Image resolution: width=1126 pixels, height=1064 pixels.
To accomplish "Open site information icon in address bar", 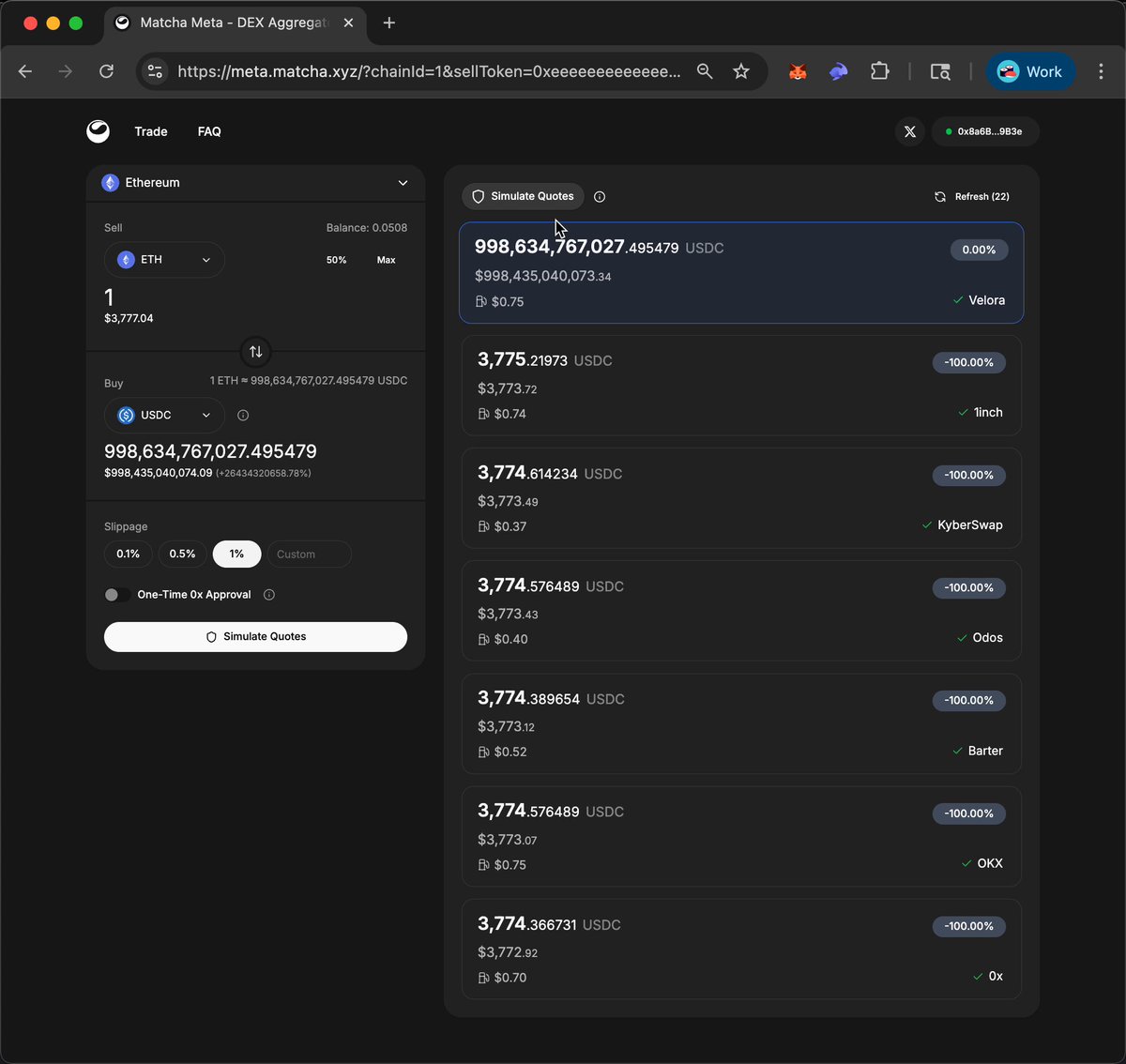I will click(156, 71).
